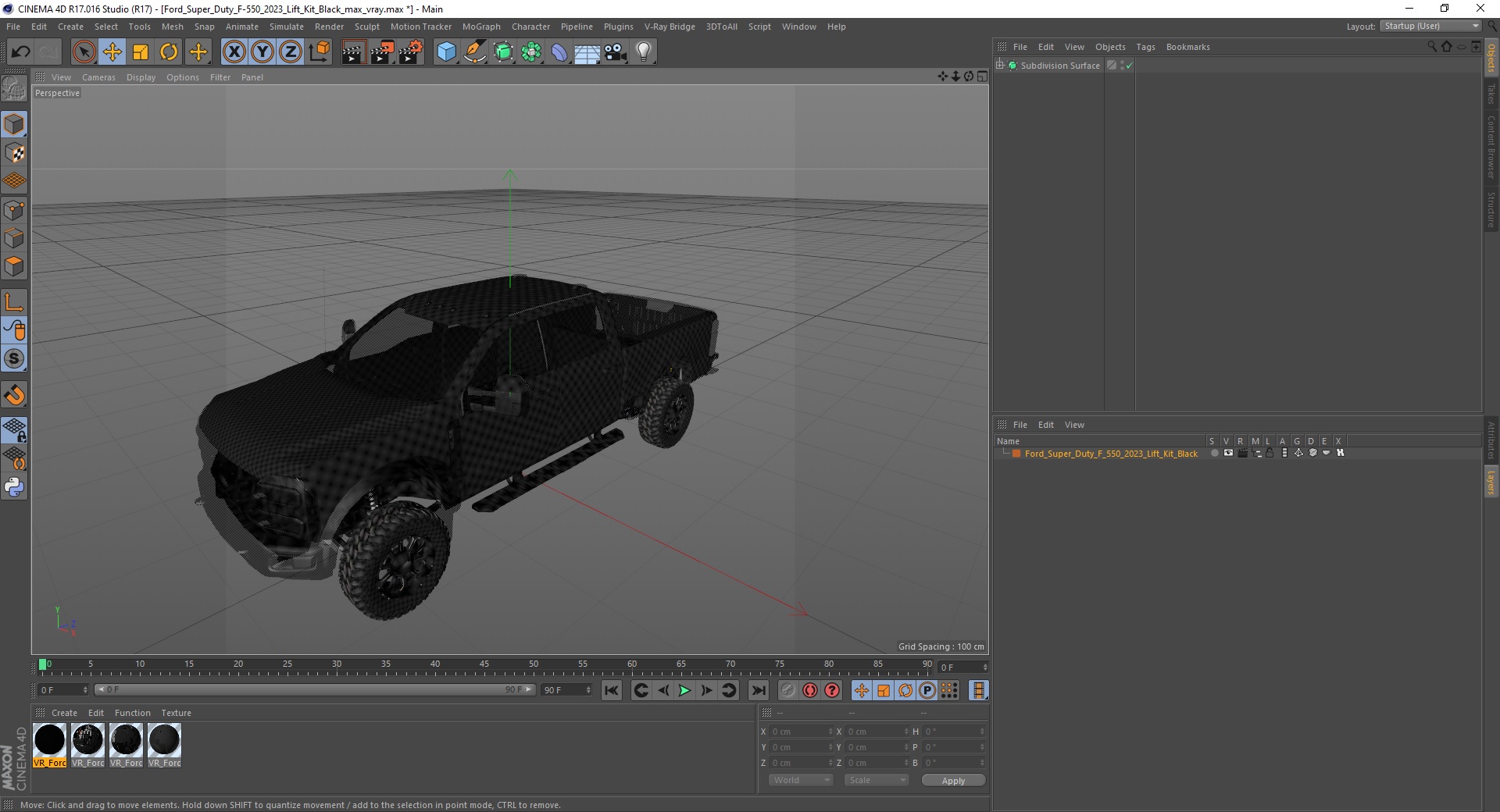Add Subdivision Surface generator icon

pyautogui.click(x=503, y=52)
